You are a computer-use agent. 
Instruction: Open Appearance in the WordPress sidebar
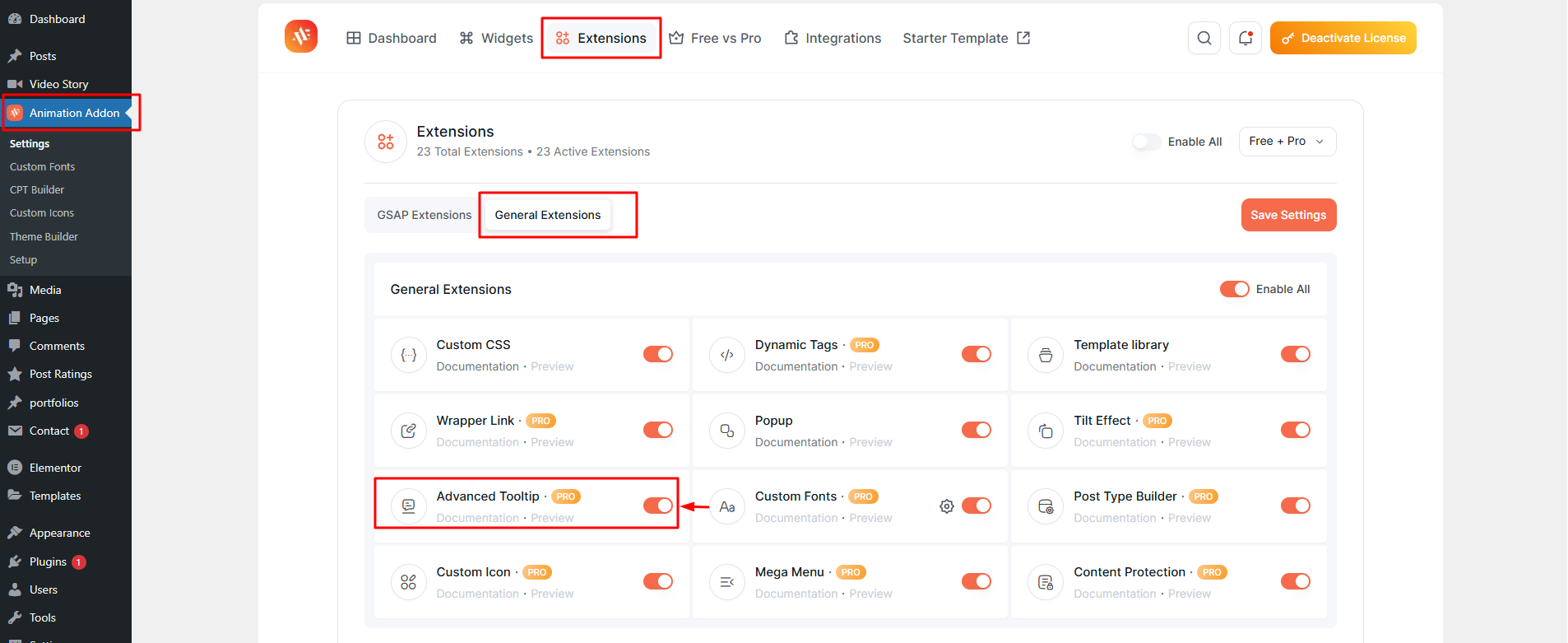pos(66,533)
